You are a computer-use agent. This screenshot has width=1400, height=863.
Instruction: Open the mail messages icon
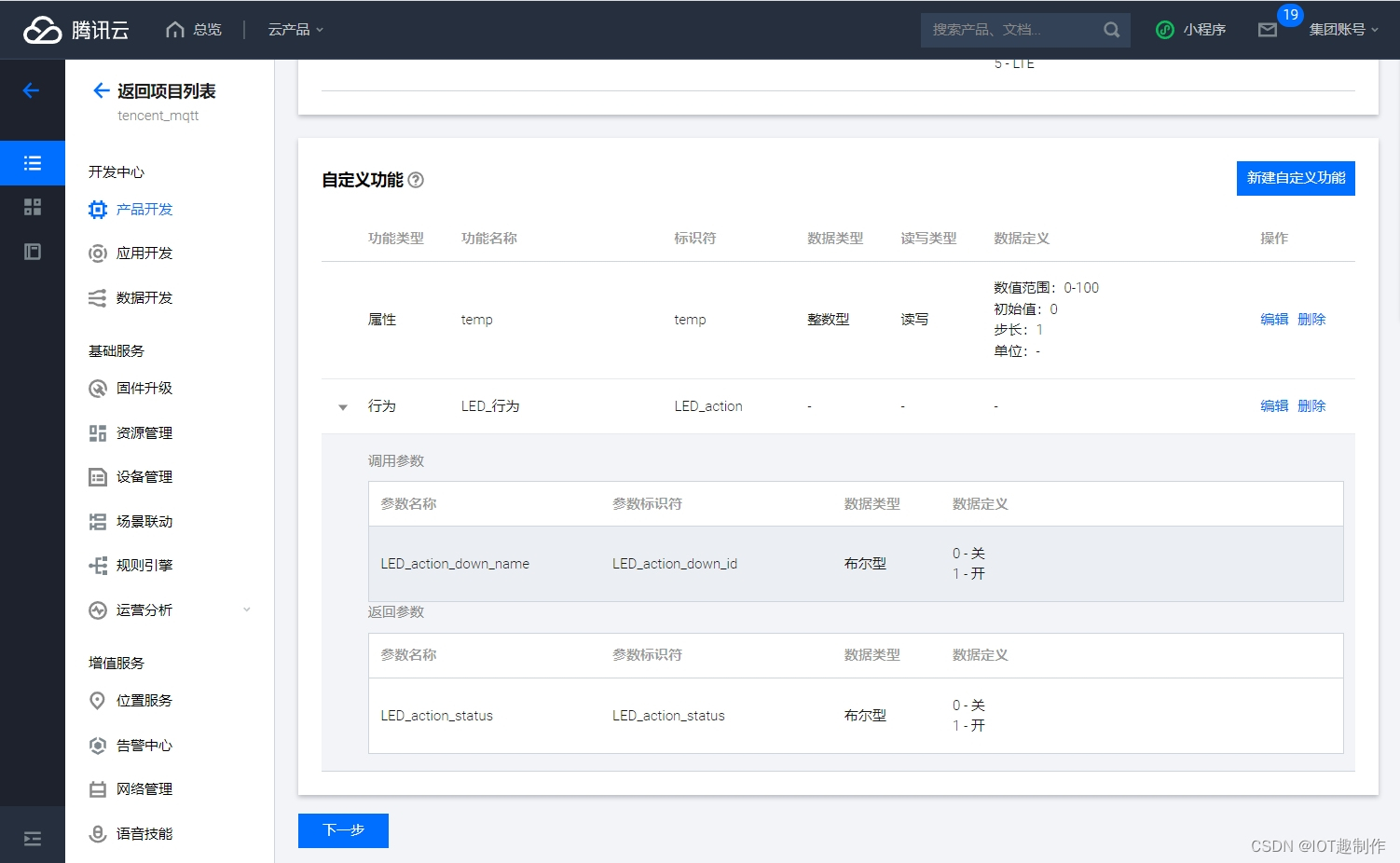tap(1267, 30)
